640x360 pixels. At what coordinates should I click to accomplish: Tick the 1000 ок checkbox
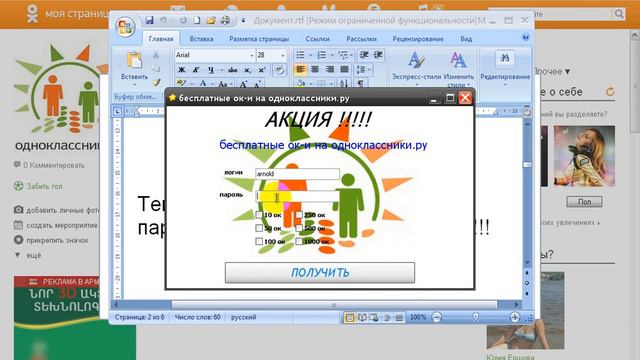click(299, 241)
